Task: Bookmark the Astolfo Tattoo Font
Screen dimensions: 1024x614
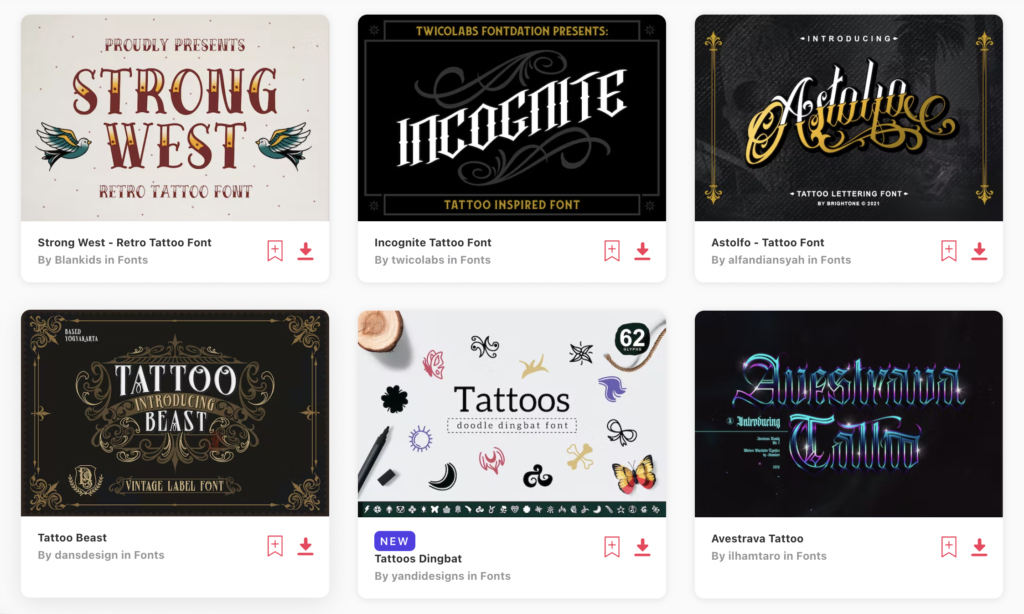Action: click(949, 251)
